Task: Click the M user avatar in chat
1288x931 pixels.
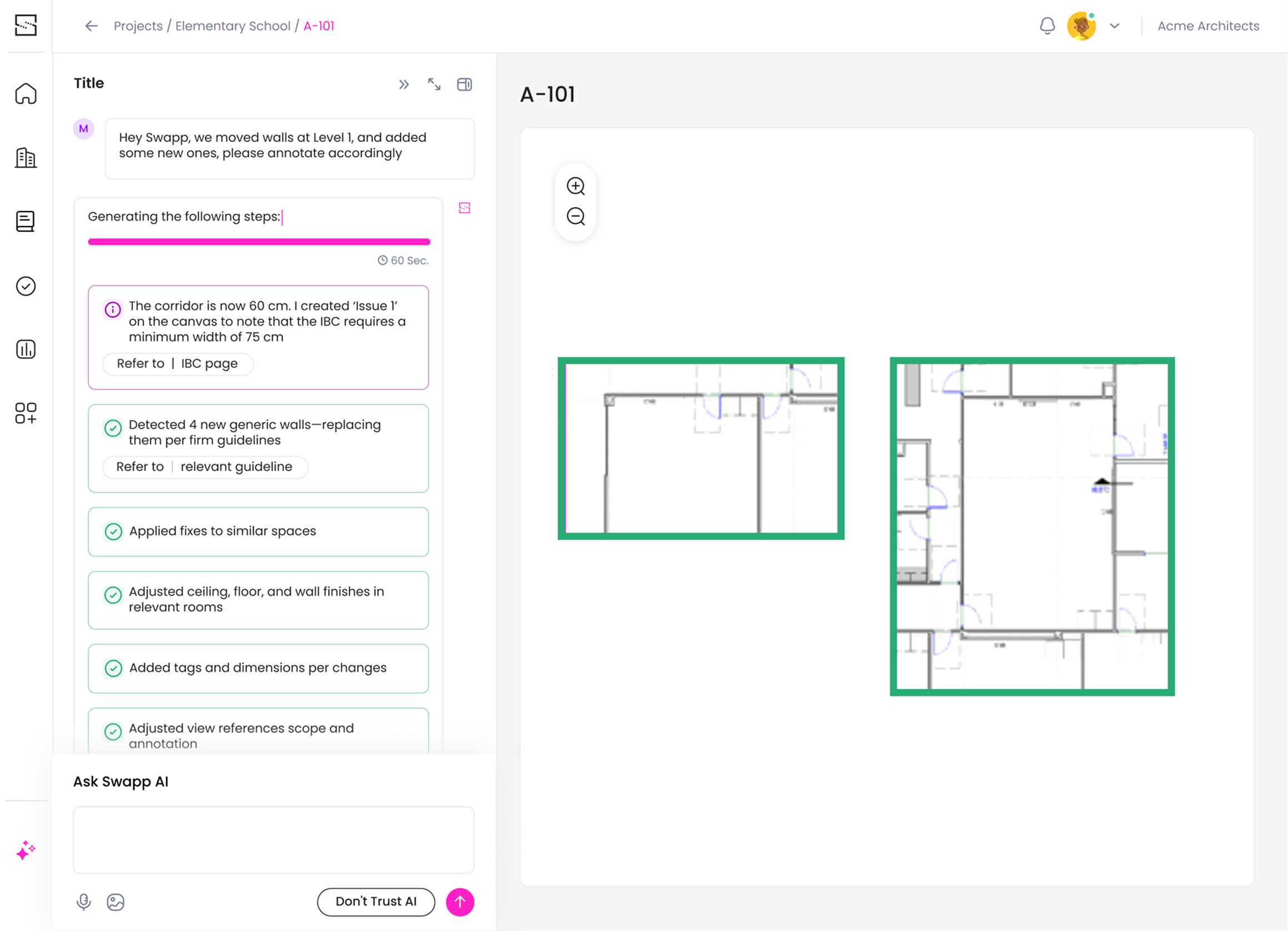Action: point(83,129)
